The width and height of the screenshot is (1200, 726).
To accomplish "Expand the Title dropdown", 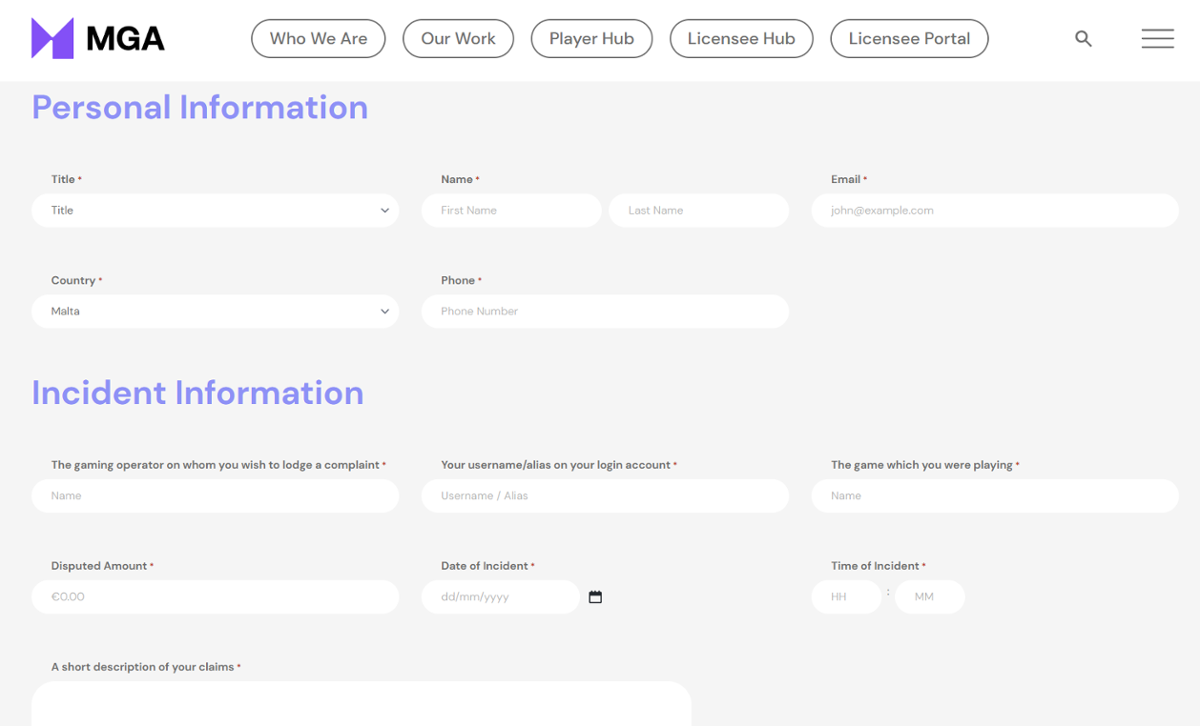I will coord(215,210).
